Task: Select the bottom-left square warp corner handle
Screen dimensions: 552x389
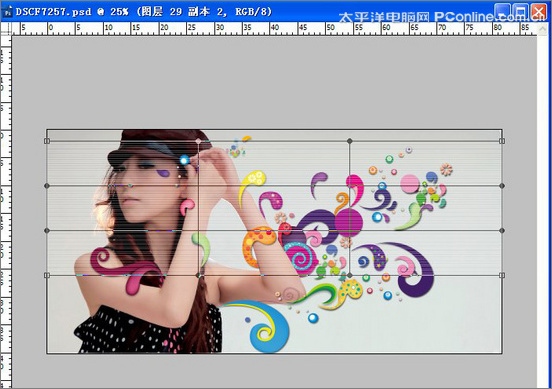Action: 47,275
